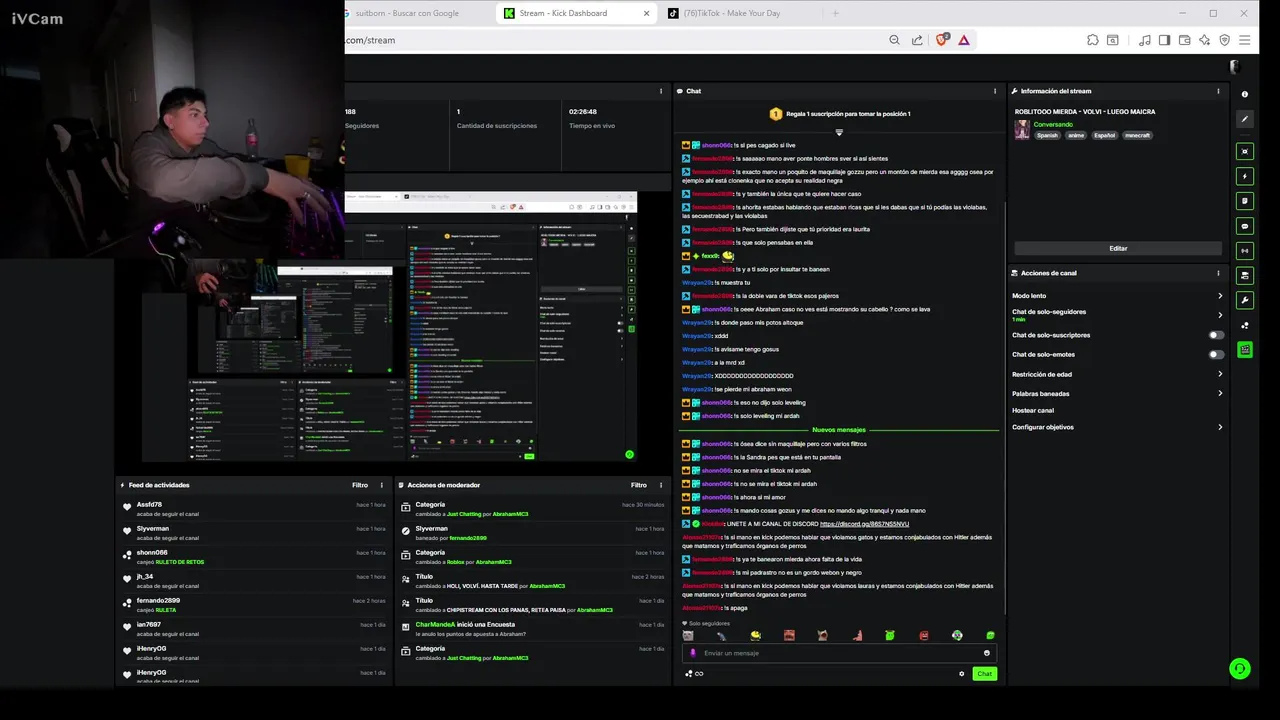The image size is (1280, 720).
Task: Open chat settings gear icon
Action: point(962,674)
